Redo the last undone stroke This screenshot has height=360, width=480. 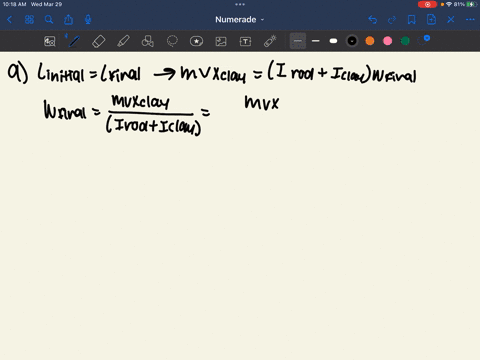point(392,20)
